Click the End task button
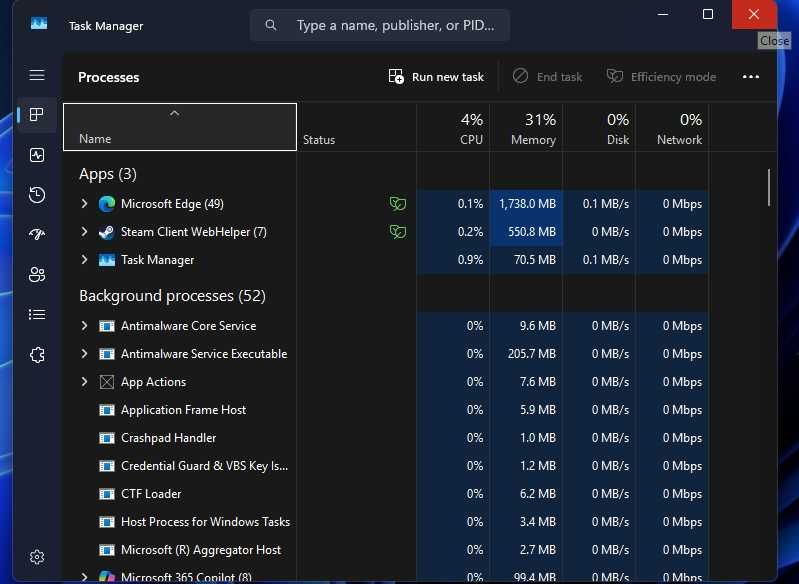This screenshot has width=799, height=584. [x=547, y=77]
